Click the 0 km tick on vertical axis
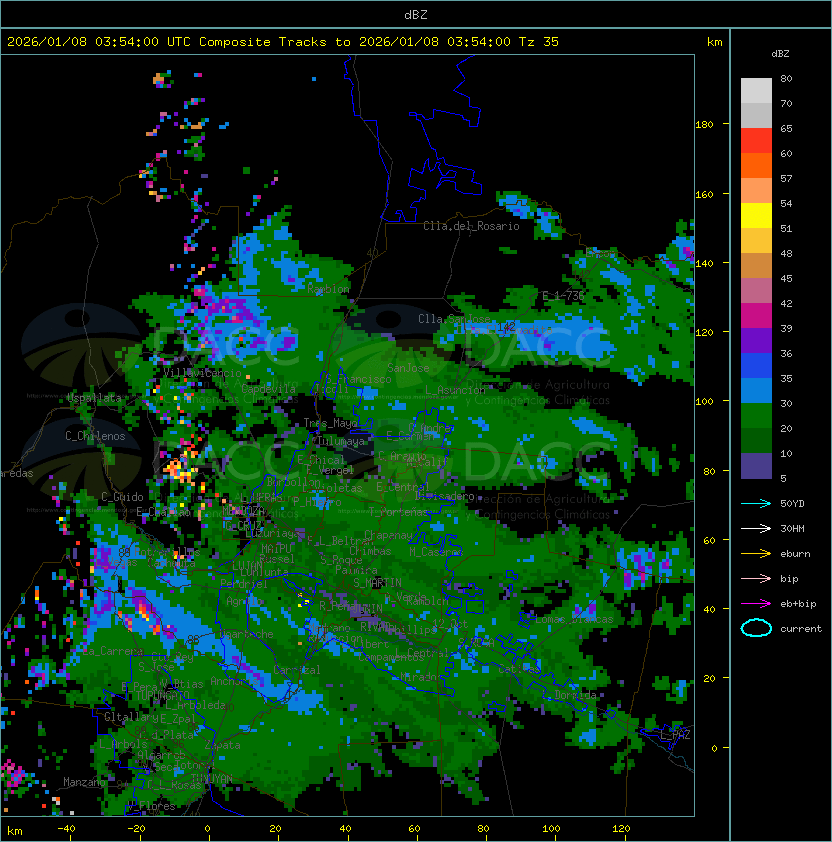The image size is (832, 842). click(714, 749)
